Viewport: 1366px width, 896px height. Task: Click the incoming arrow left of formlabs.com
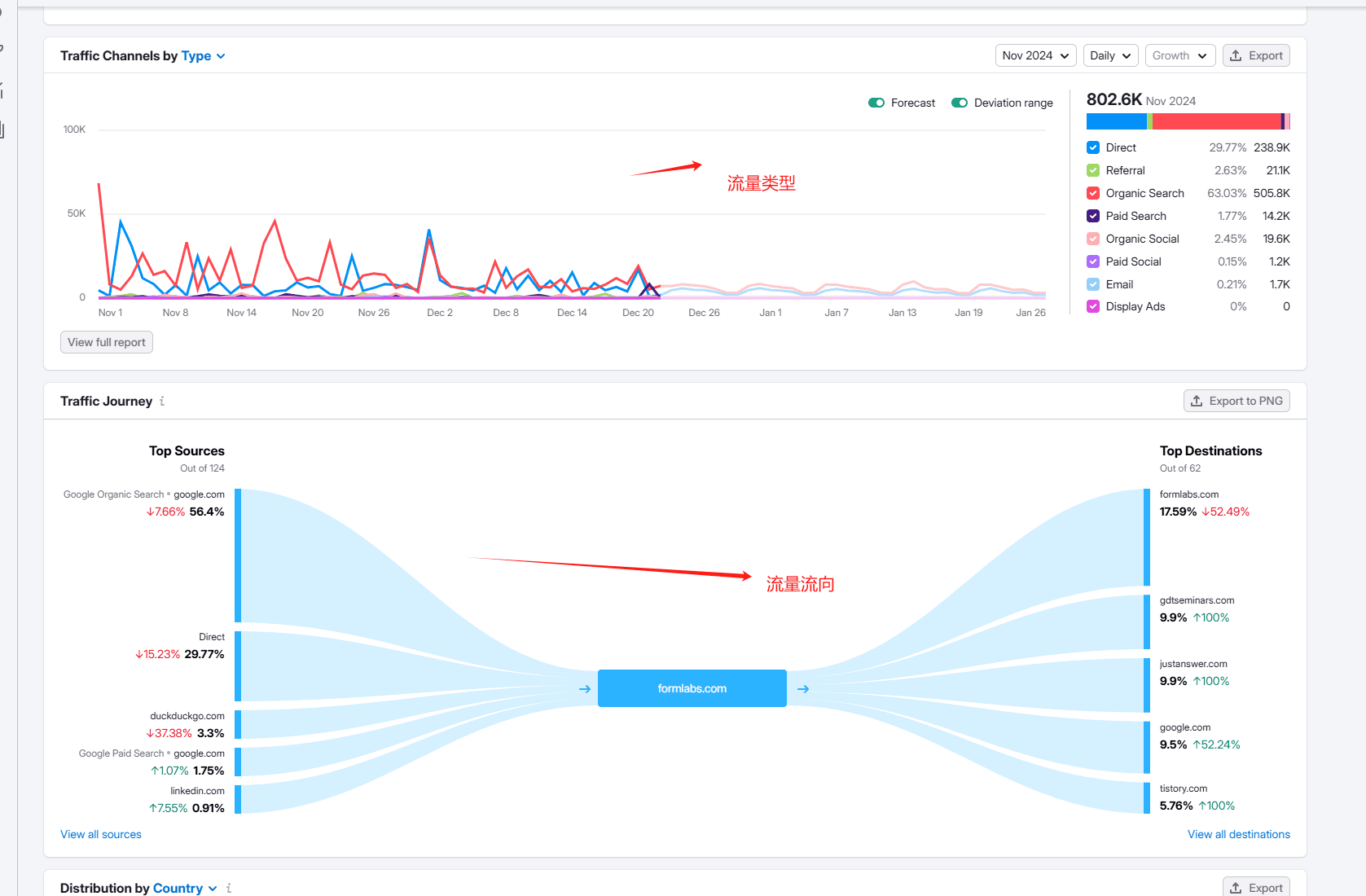coord(585,689)
